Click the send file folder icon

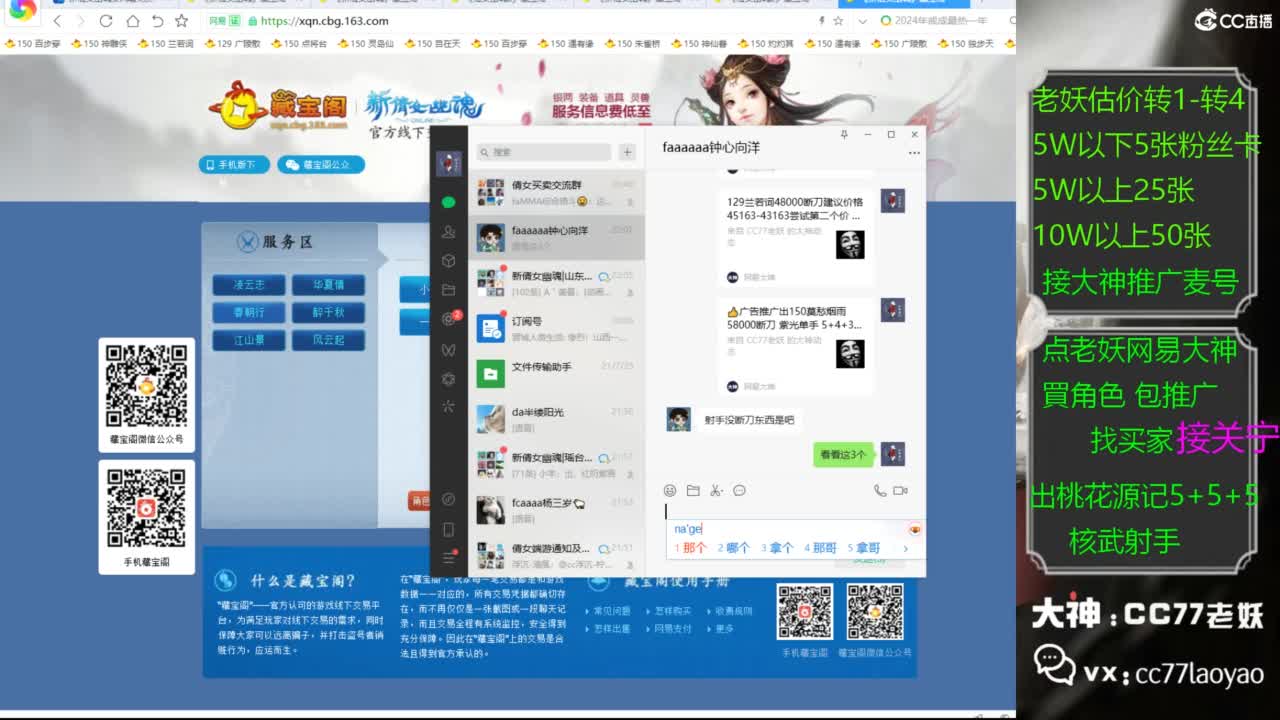(691, 490)
